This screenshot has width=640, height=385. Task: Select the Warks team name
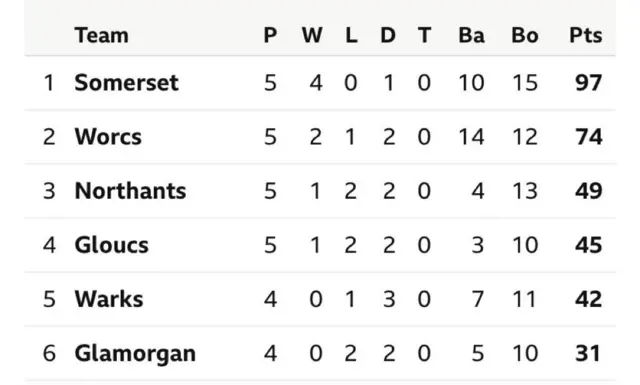coord(109,299)
